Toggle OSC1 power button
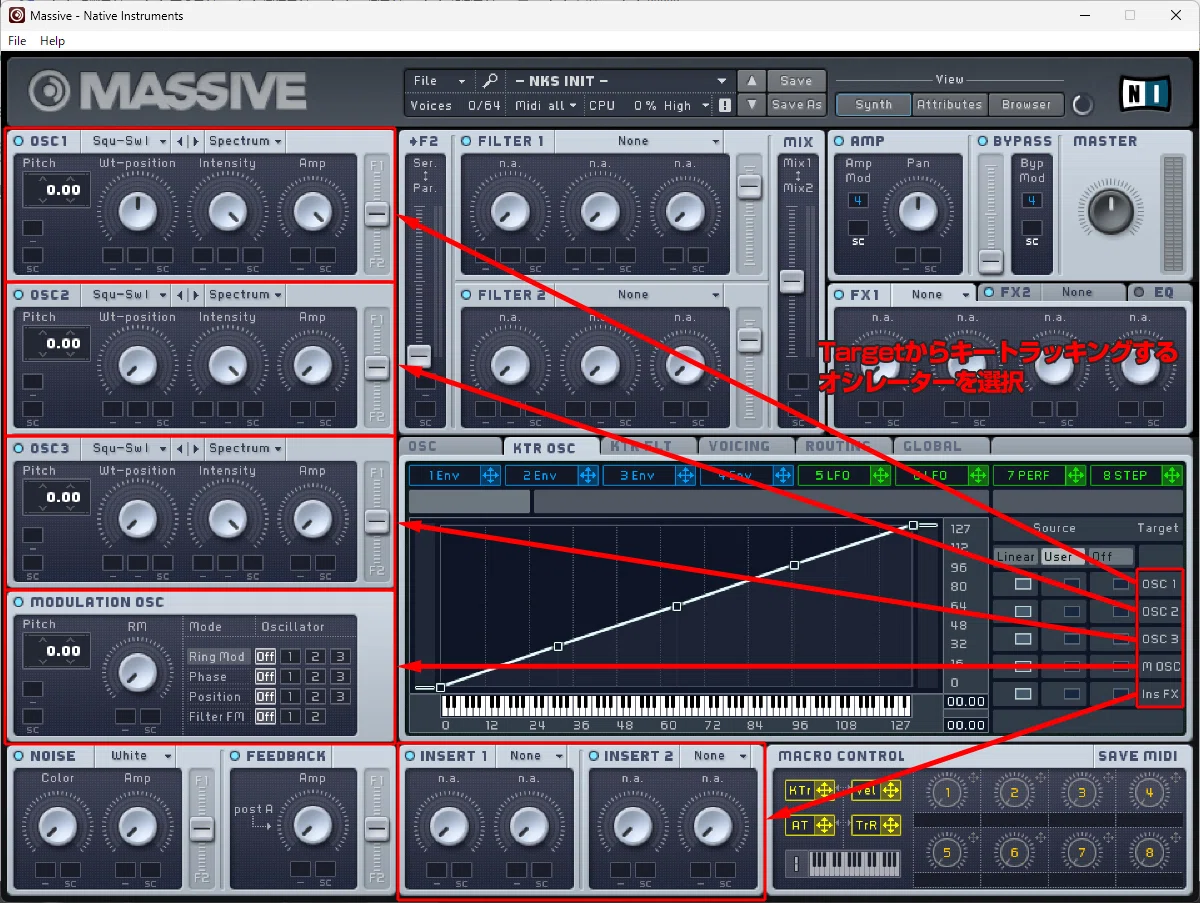The width and height of the screenshot is (1200, 903). [x=19, y=141]
